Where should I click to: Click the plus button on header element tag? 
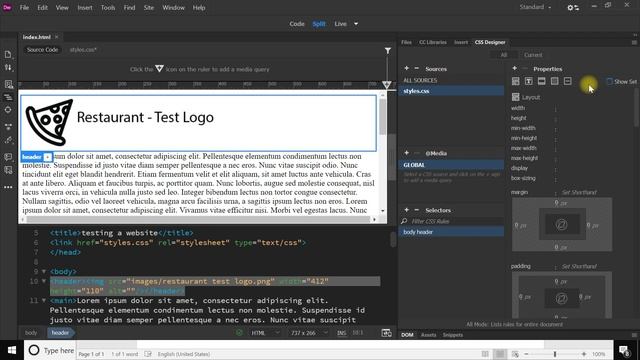(48, 157)
